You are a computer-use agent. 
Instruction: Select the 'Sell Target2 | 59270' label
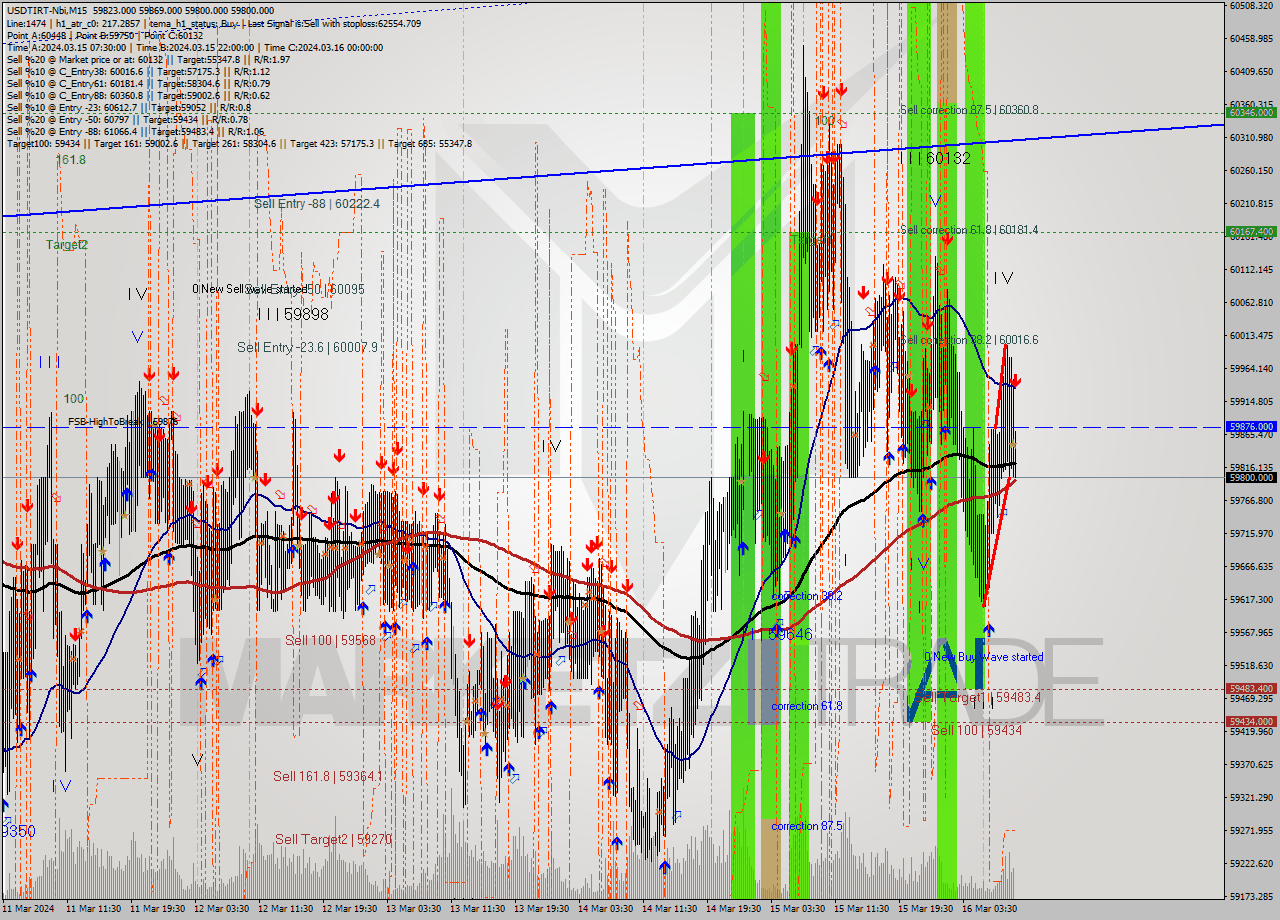[333, 840]
